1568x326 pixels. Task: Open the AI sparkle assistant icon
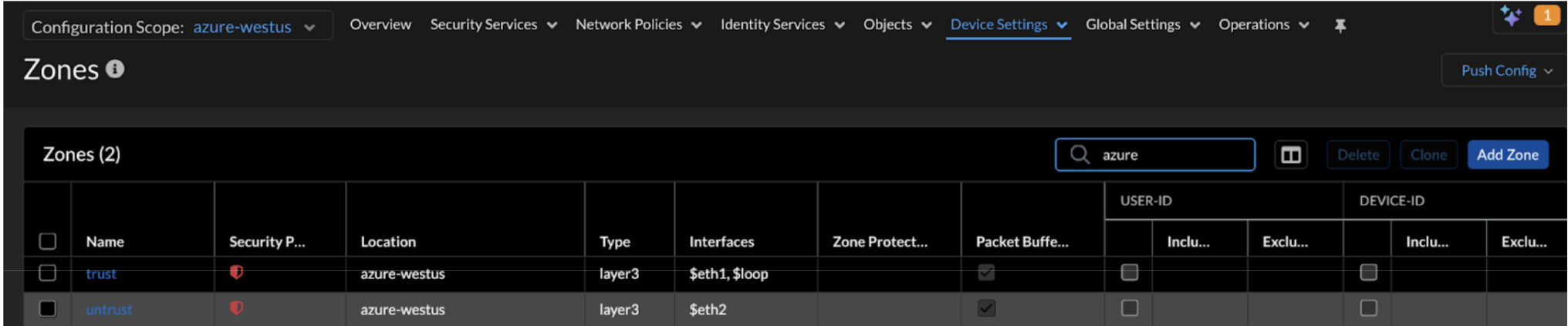[1510, 15]
